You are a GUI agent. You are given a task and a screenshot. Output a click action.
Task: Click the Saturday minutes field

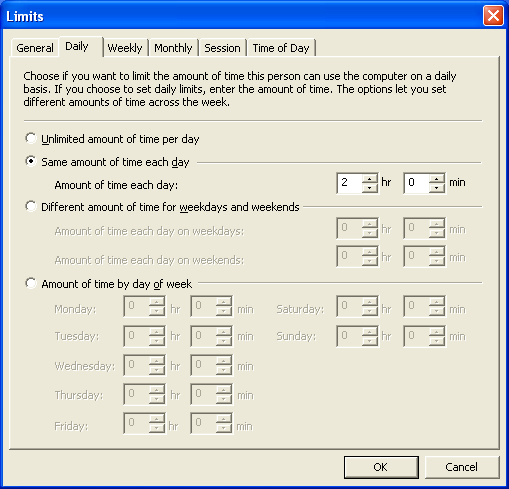pos(416,306)
